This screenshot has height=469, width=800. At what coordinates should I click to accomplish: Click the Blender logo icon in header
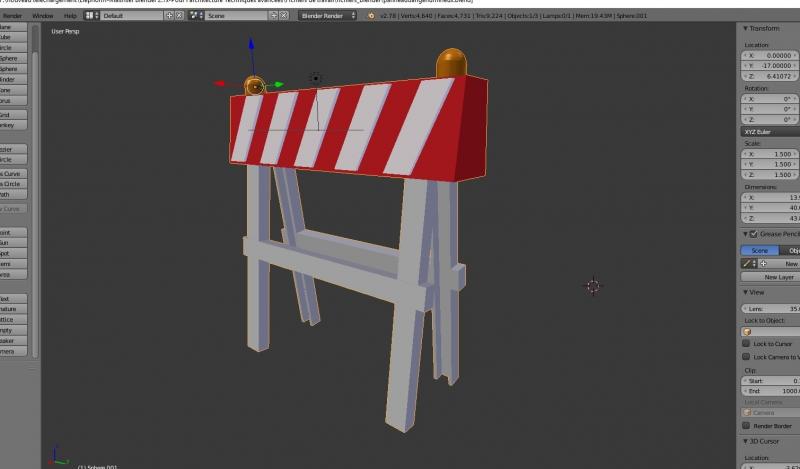[371, 16]
